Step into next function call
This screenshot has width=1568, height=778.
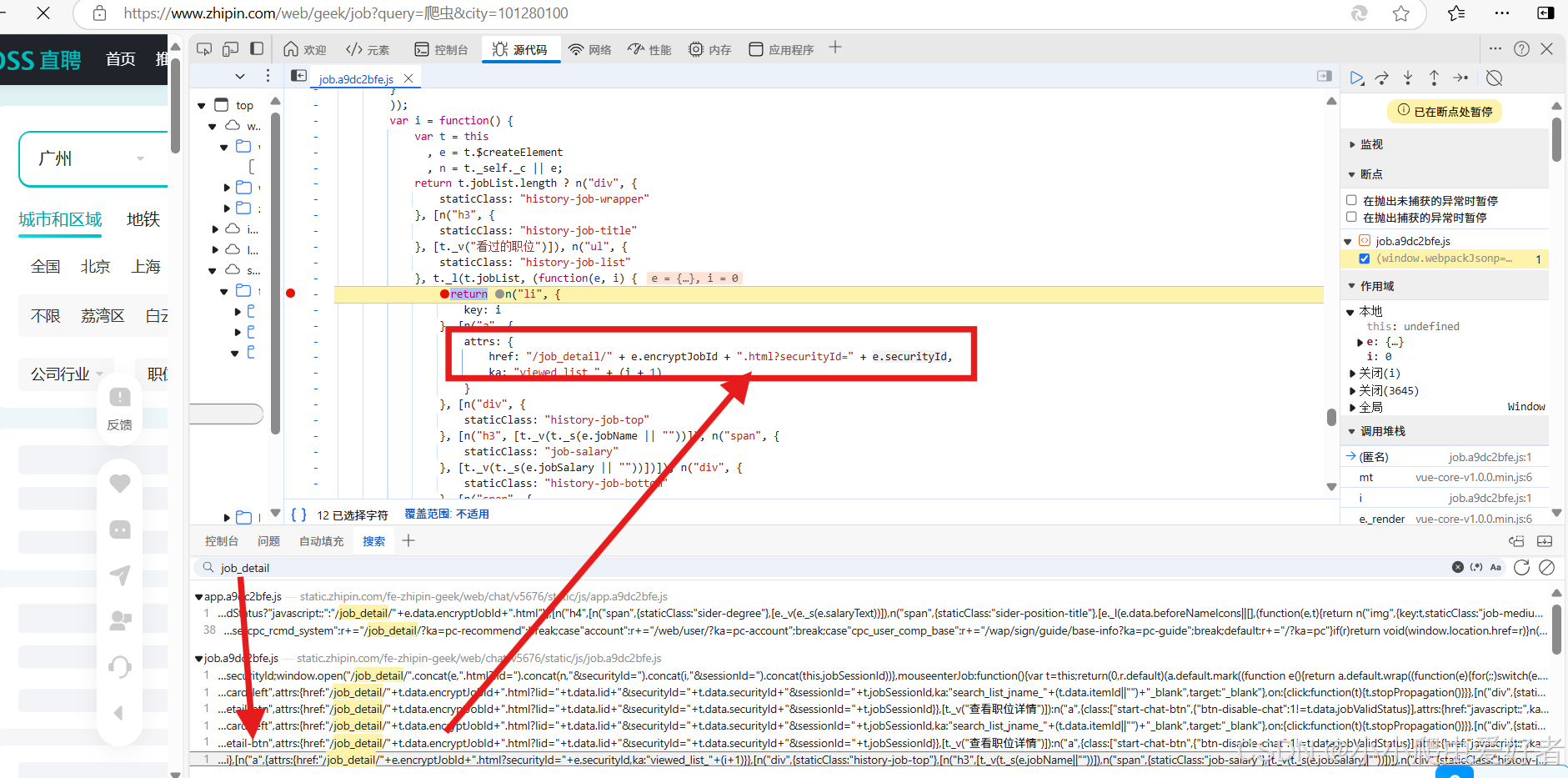(x=1408, y=78)
